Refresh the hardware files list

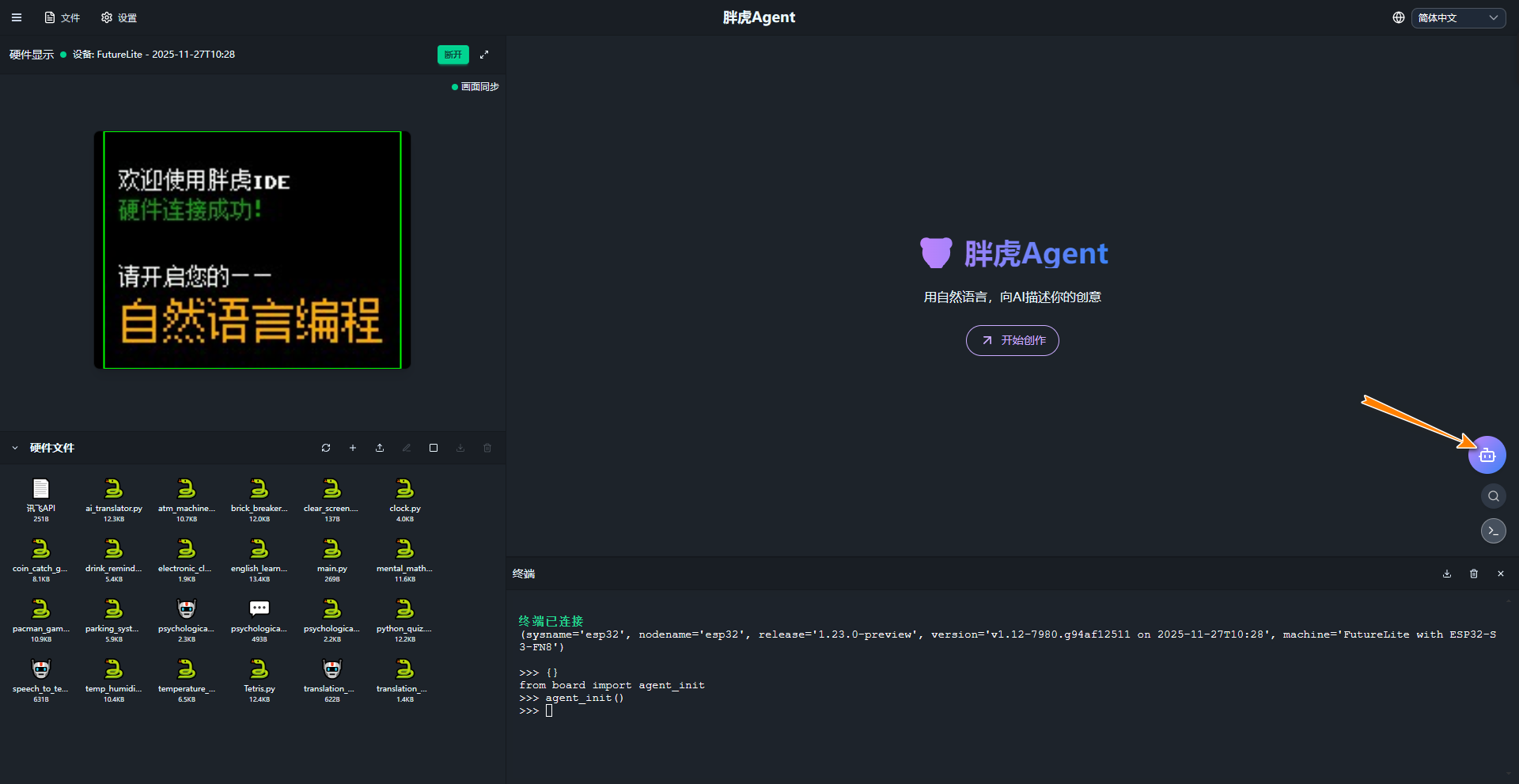click(326, 448)
